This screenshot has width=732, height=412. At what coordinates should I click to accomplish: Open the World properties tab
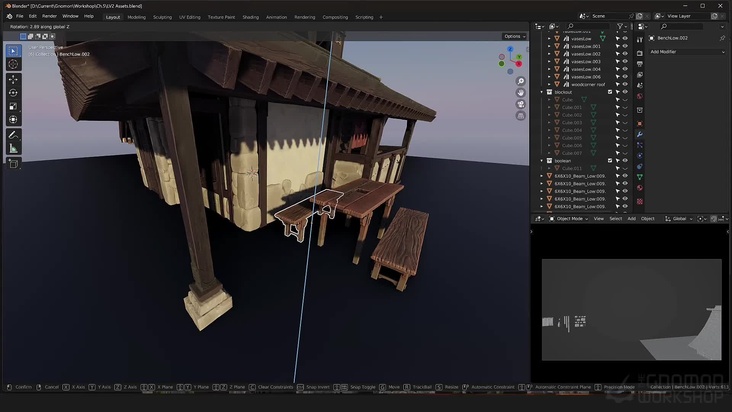640,97
